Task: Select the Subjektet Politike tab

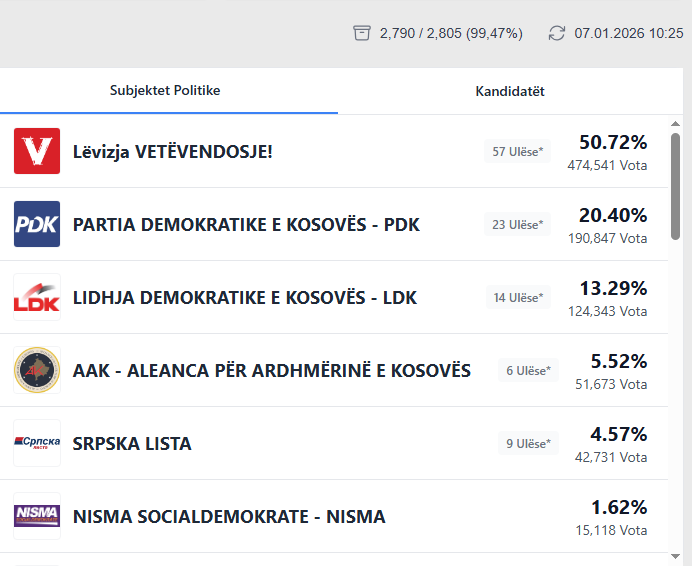Action: [x=165, y=91]
